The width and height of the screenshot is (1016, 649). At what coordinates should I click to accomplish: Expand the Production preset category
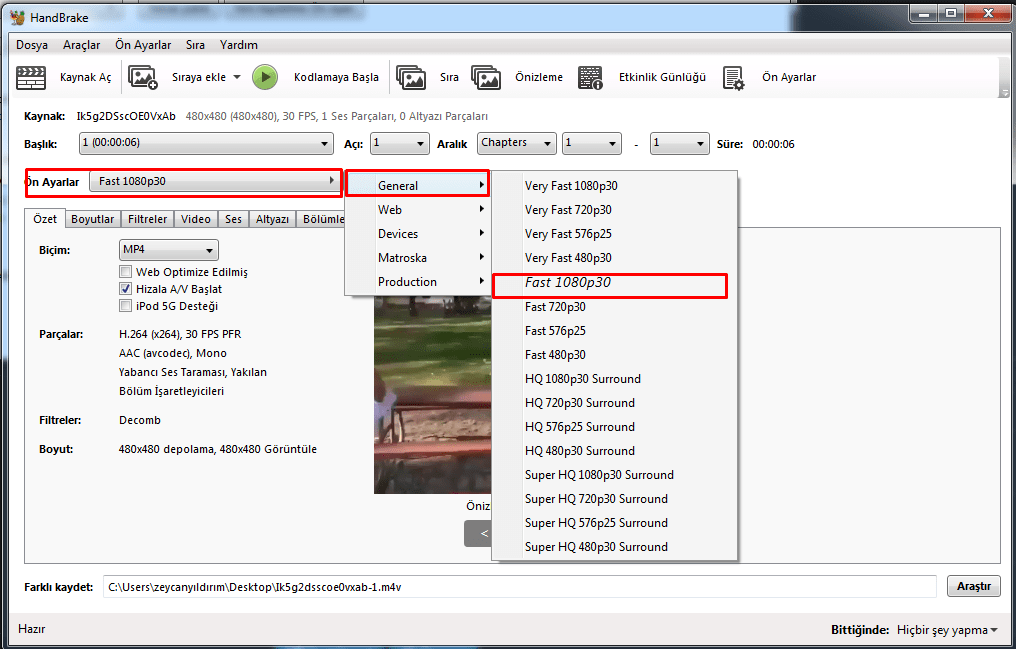click(417, 281)
